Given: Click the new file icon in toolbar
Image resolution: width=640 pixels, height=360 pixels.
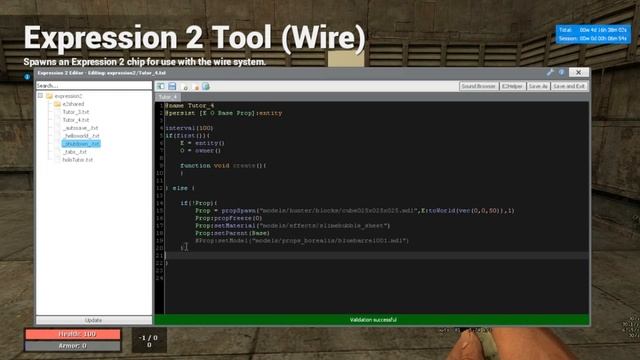Looking at the screenshot, I should (x=185, y=87).
